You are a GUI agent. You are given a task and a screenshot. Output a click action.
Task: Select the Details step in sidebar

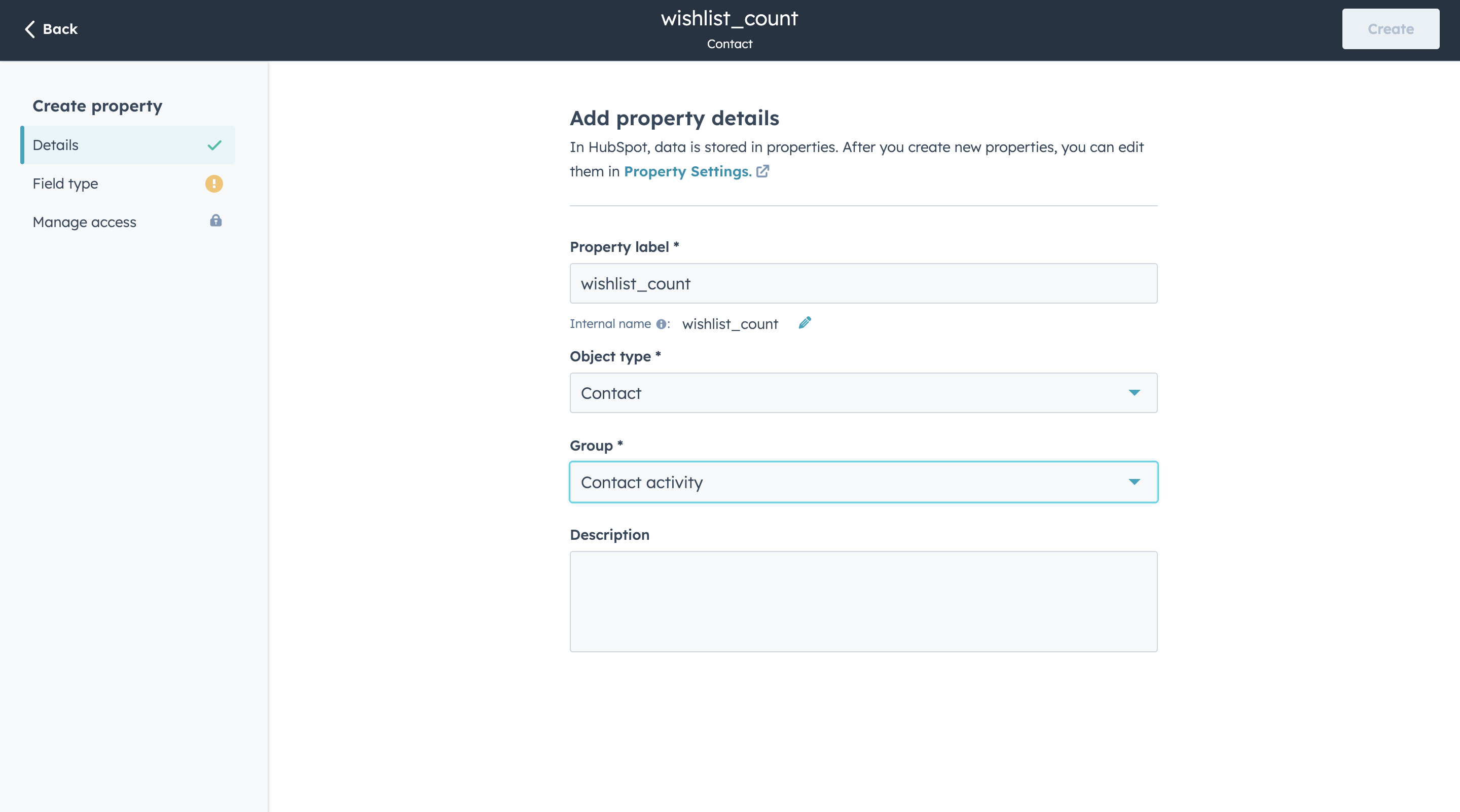pos(56,145)
